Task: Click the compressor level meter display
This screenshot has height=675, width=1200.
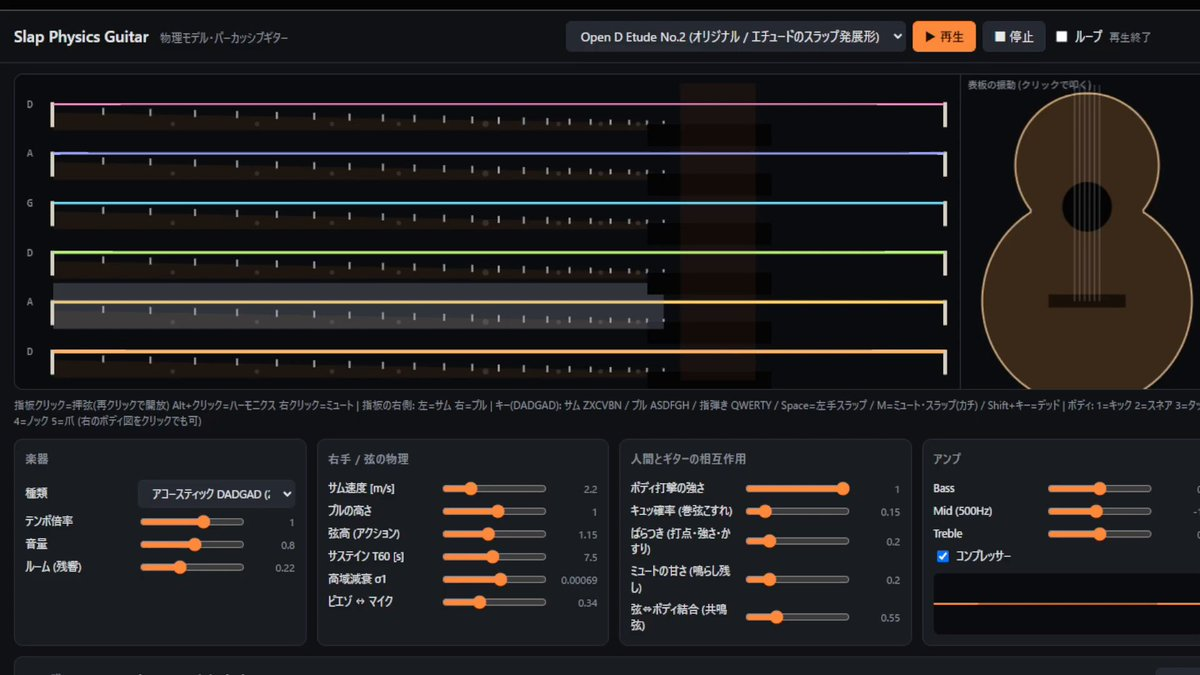Action: pos(1066,604)
